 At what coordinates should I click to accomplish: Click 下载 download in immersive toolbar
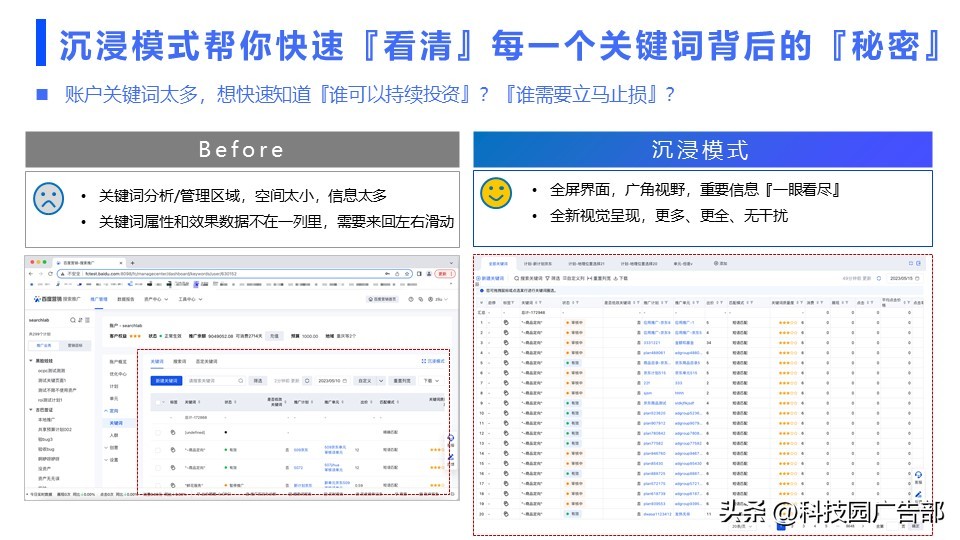coord(620,278)
